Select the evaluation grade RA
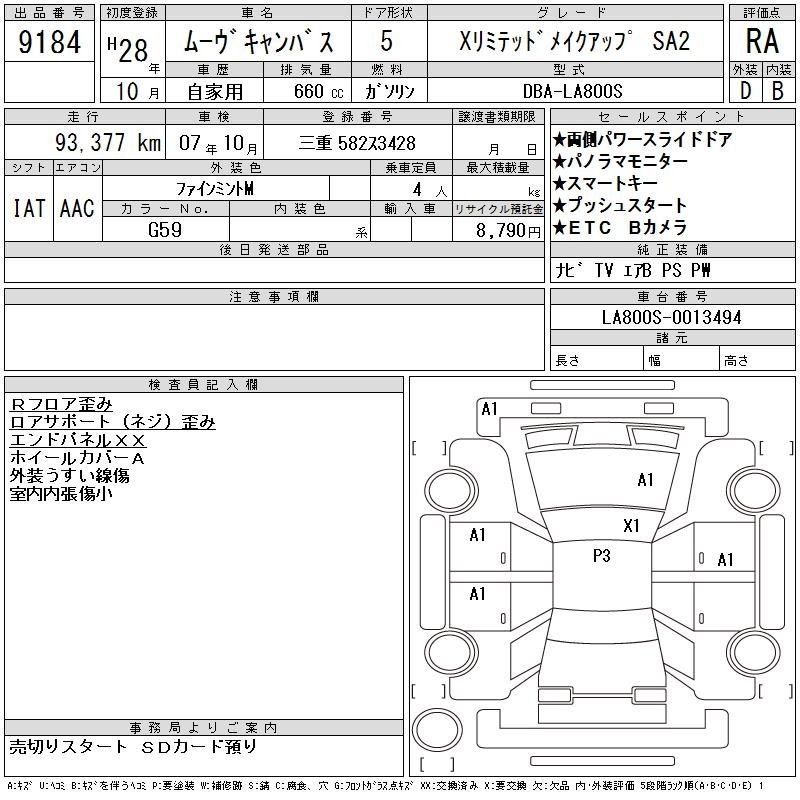Viewport: 800px width, 800px height. click(x=762, y=41)
